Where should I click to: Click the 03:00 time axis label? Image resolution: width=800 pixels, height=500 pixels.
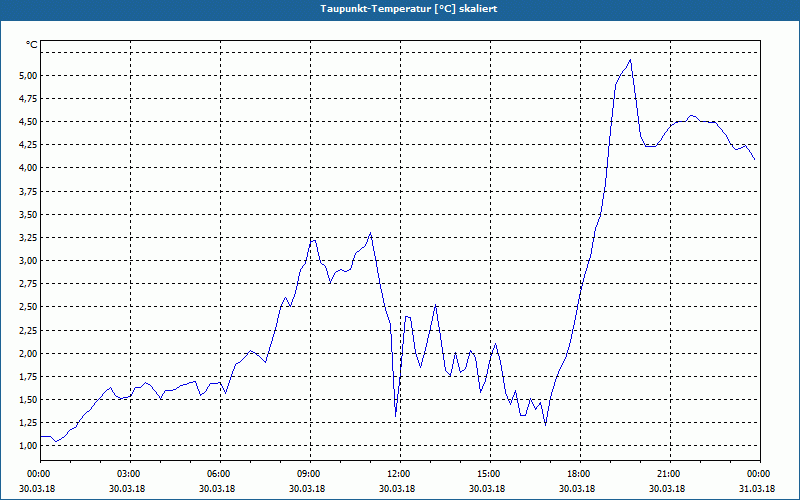point(131,474)
